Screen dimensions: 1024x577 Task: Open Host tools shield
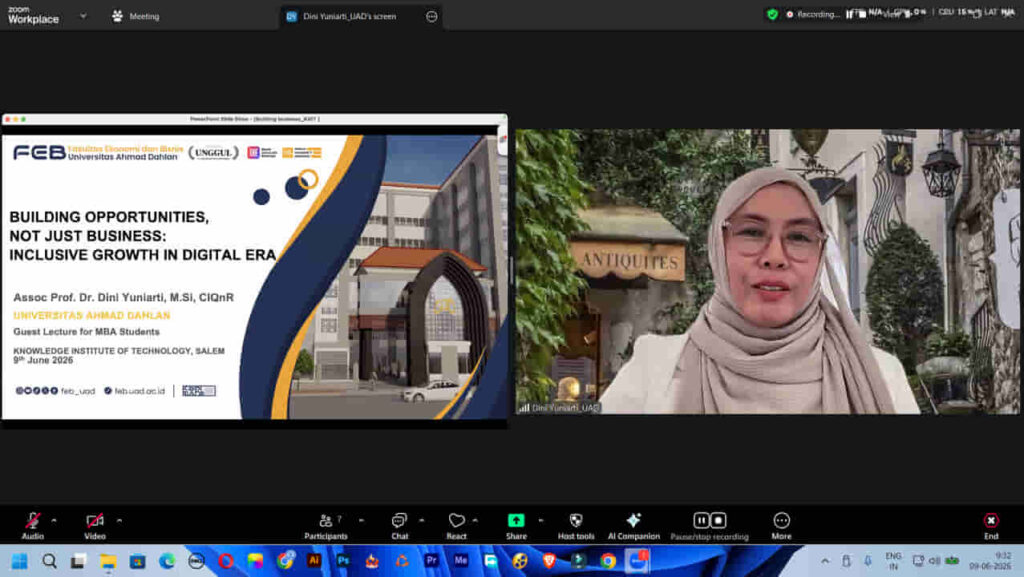576,526
